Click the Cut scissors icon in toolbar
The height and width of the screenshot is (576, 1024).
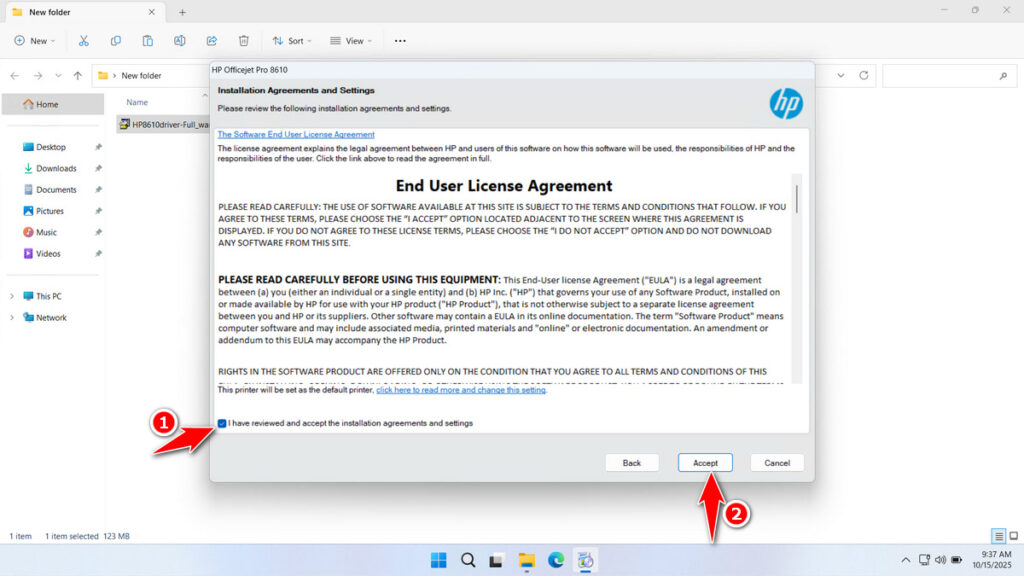coord(84,41)
